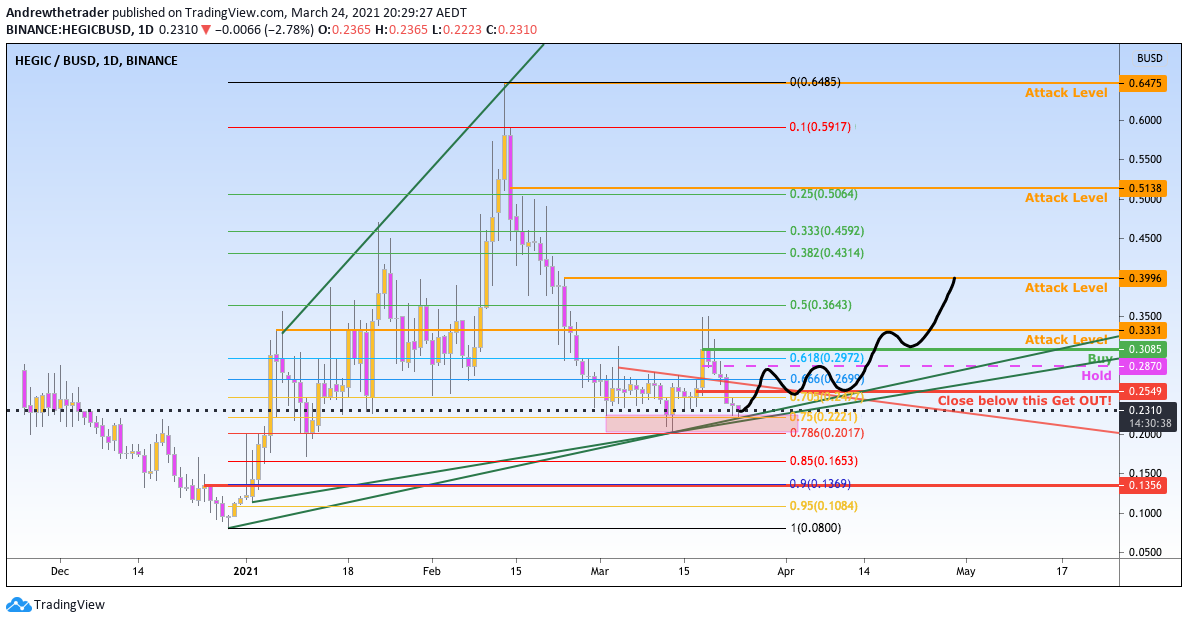Click the C:0.2310 close value in header
Viewport: 1188px width, 623px height.
pos(512,30)
